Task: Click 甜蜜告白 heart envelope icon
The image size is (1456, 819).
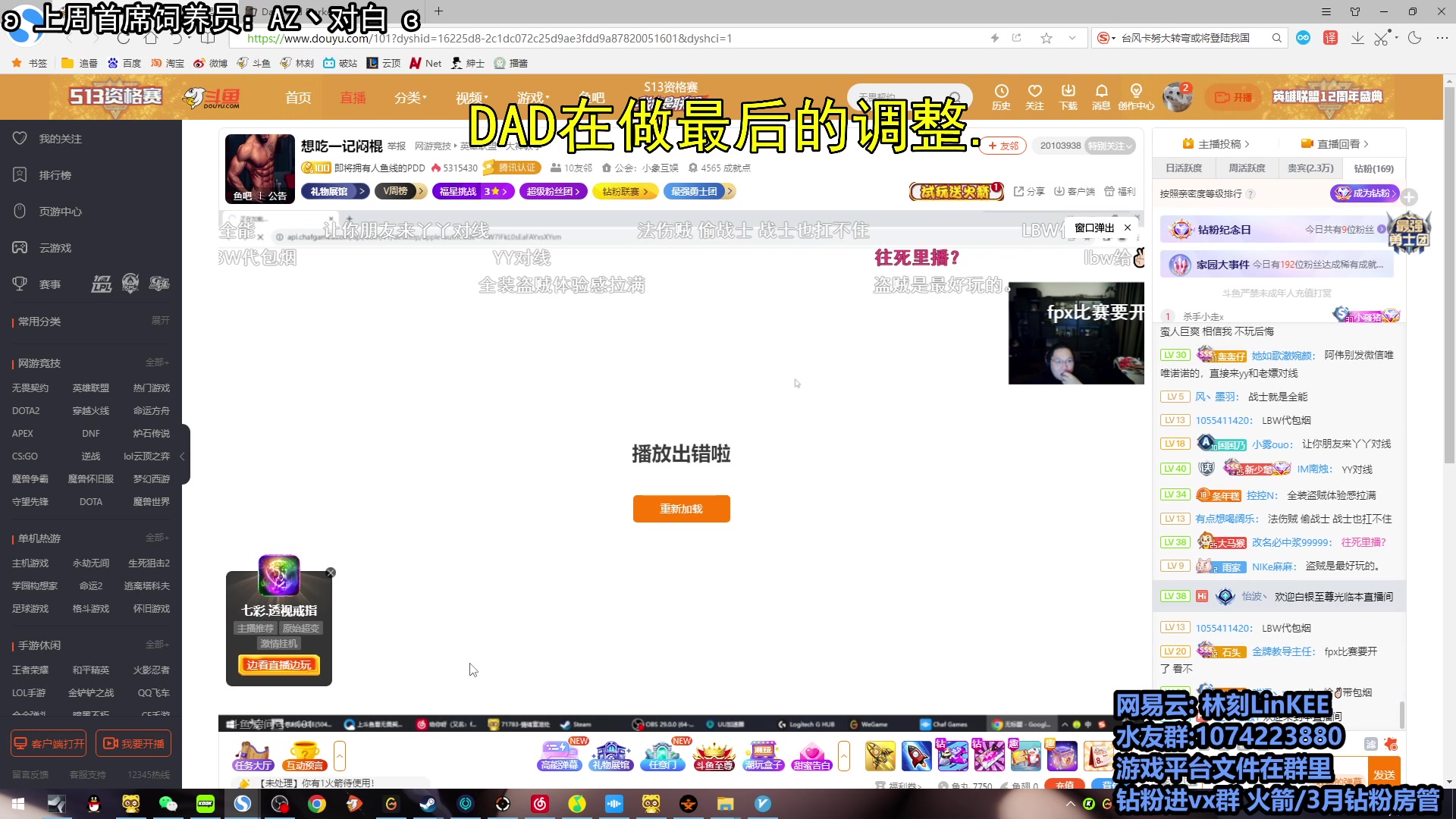Action: [811, 755]
